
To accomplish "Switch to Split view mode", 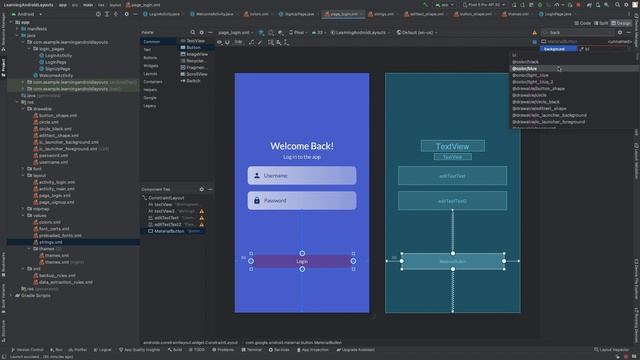I will point(601,23).
